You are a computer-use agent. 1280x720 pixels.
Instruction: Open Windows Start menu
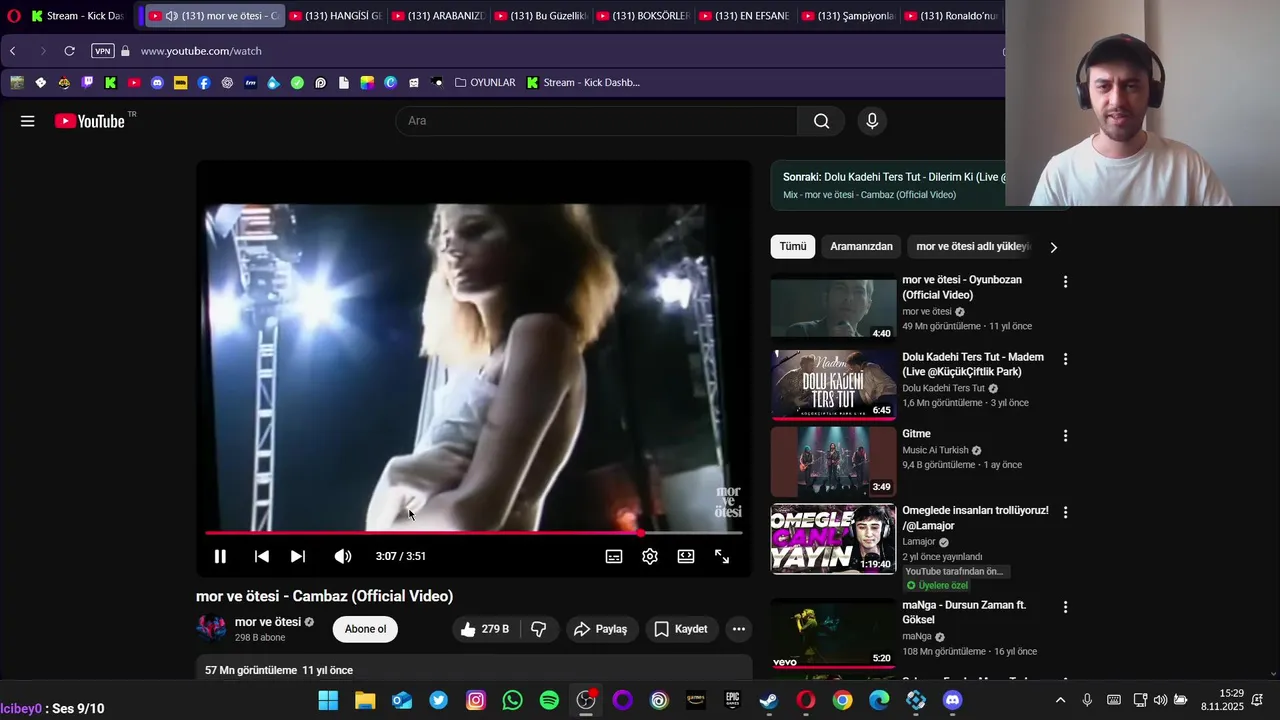coord(328,700)
